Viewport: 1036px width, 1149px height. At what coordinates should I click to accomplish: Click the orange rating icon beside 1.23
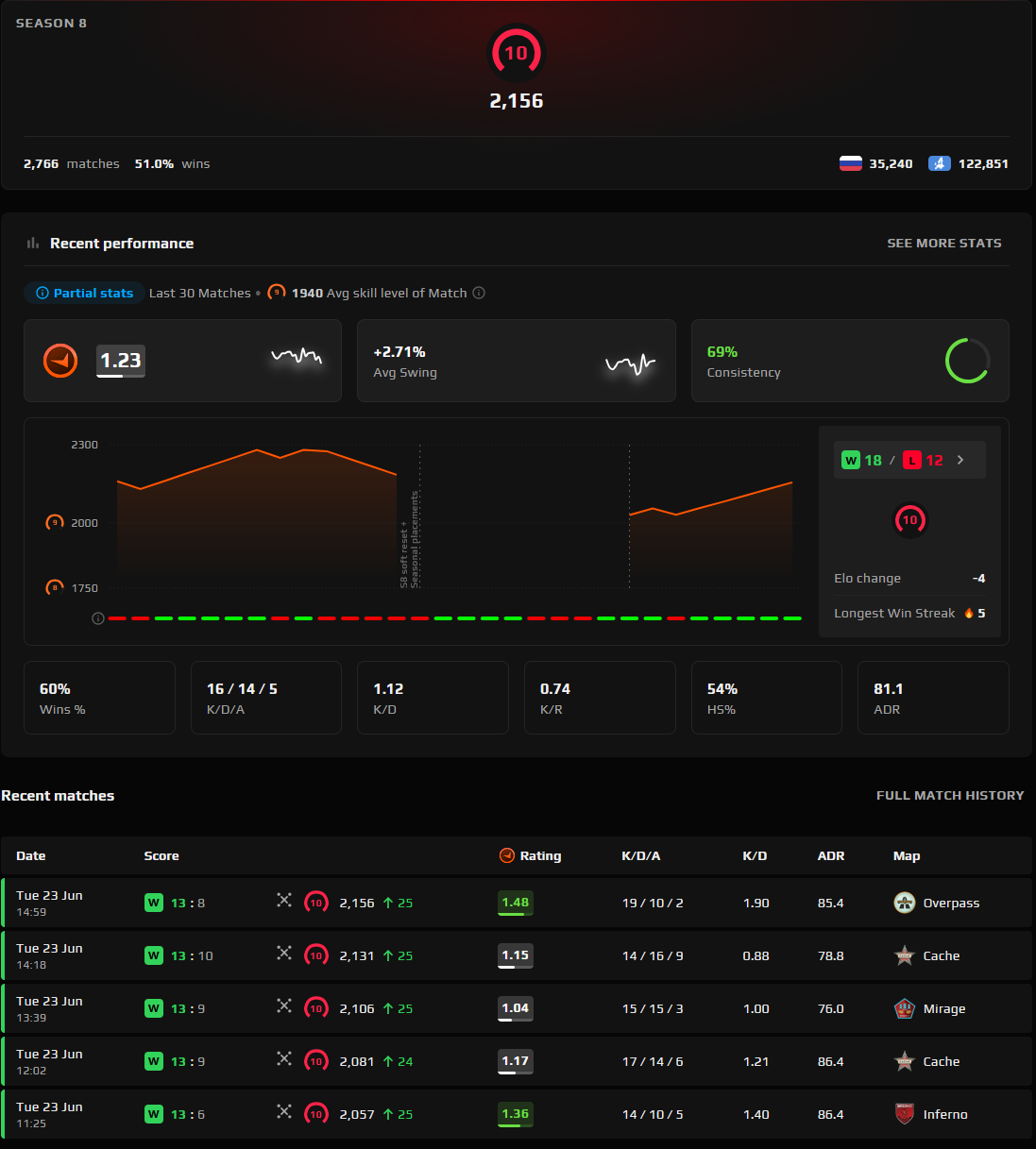point(60,361)
